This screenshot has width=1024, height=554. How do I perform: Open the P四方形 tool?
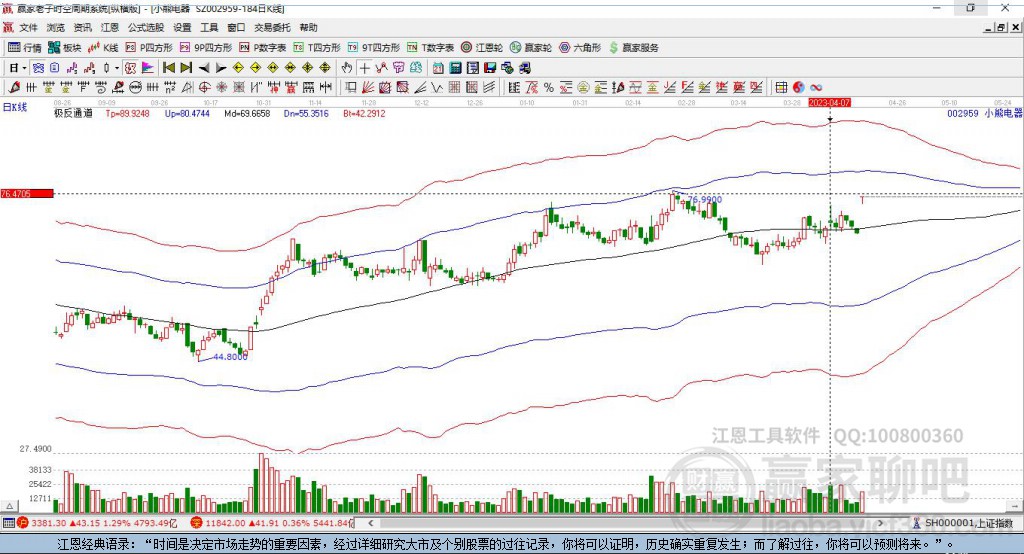[x=149, y=48]
